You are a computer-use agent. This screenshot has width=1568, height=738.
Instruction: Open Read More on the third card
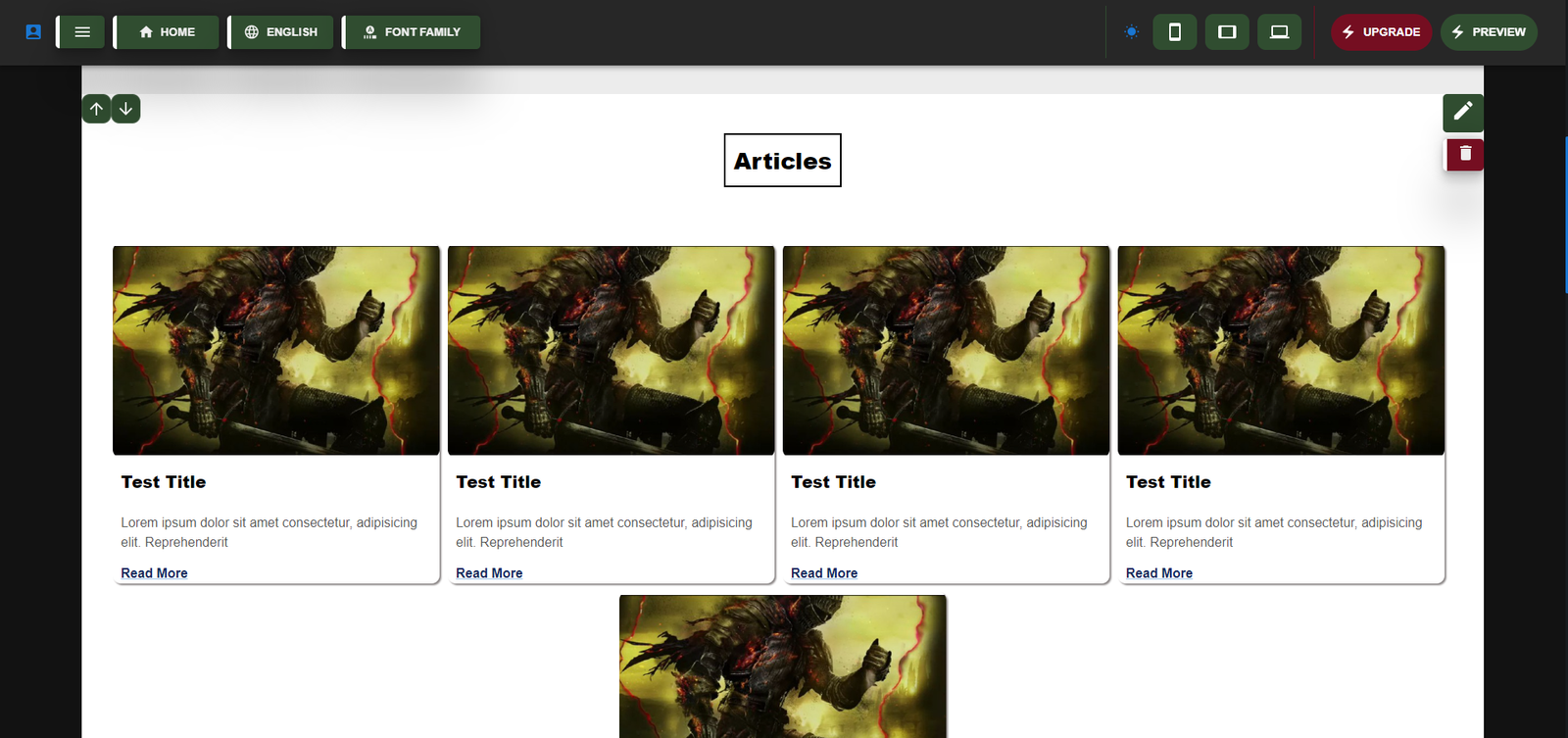point(824,573)
